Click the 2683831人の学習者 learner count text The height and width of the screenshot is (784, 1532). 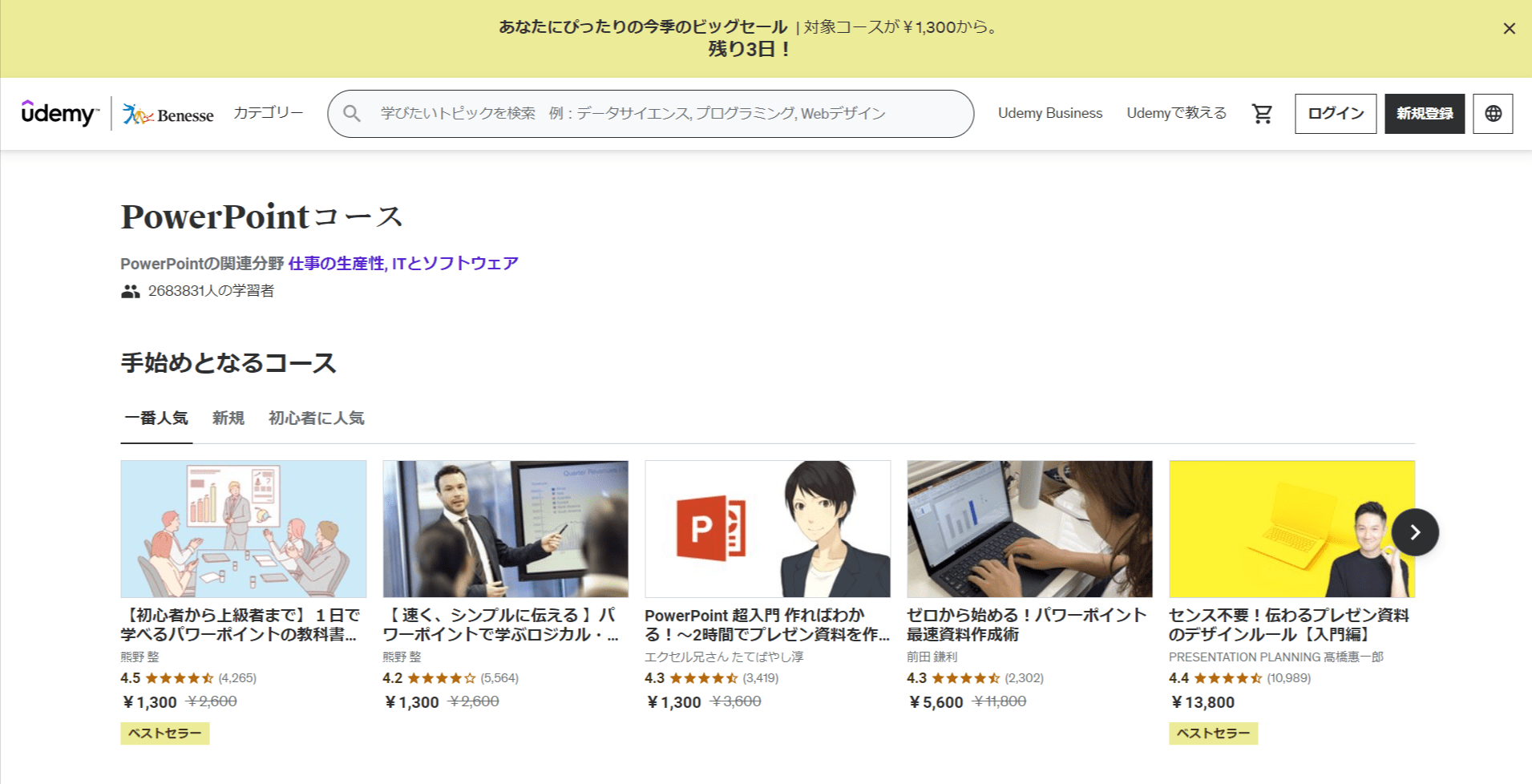tap(211, 291)
